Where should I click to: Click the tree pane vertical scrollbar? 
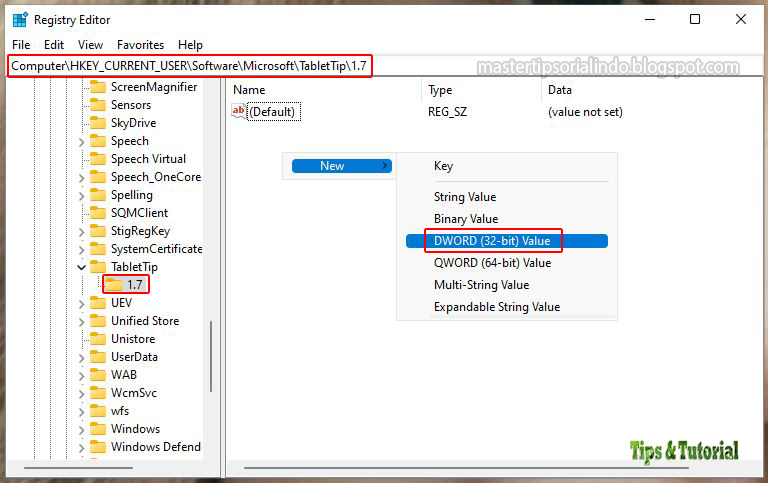[211, 356]
